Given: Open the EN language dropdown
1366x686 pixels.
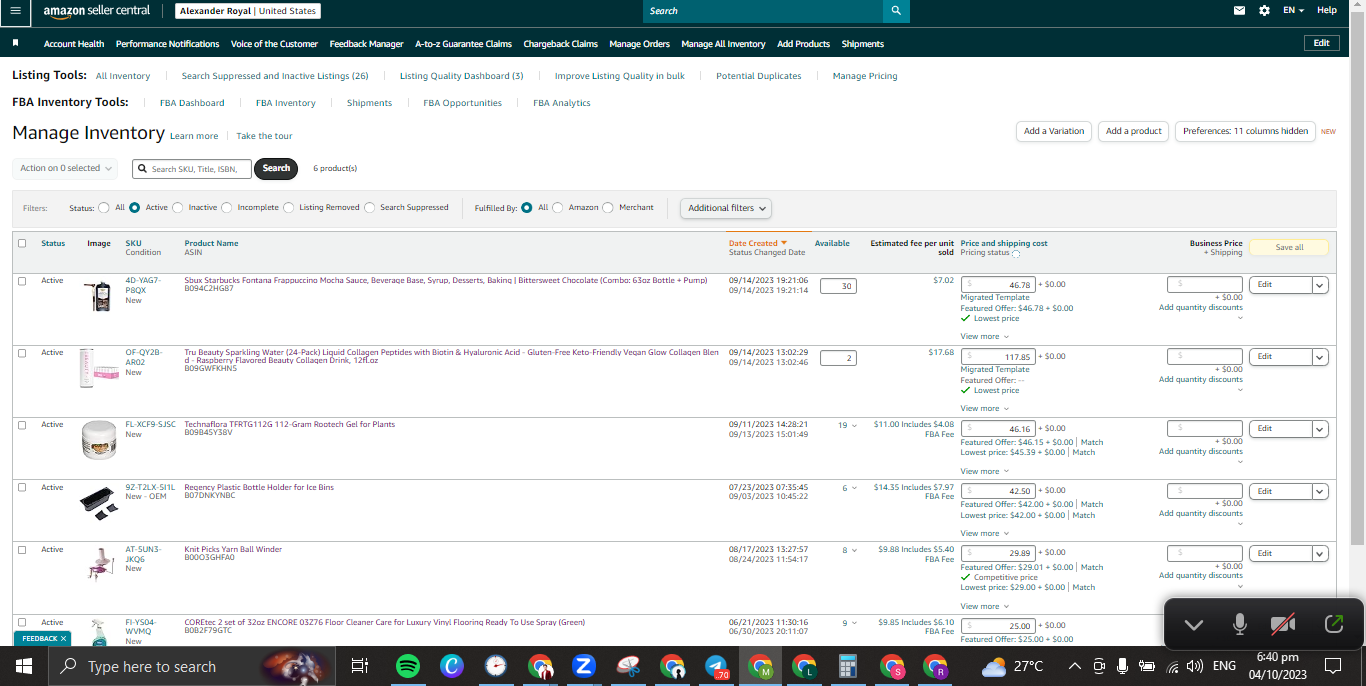Looking at the screenshot, I should point(1294,10).
